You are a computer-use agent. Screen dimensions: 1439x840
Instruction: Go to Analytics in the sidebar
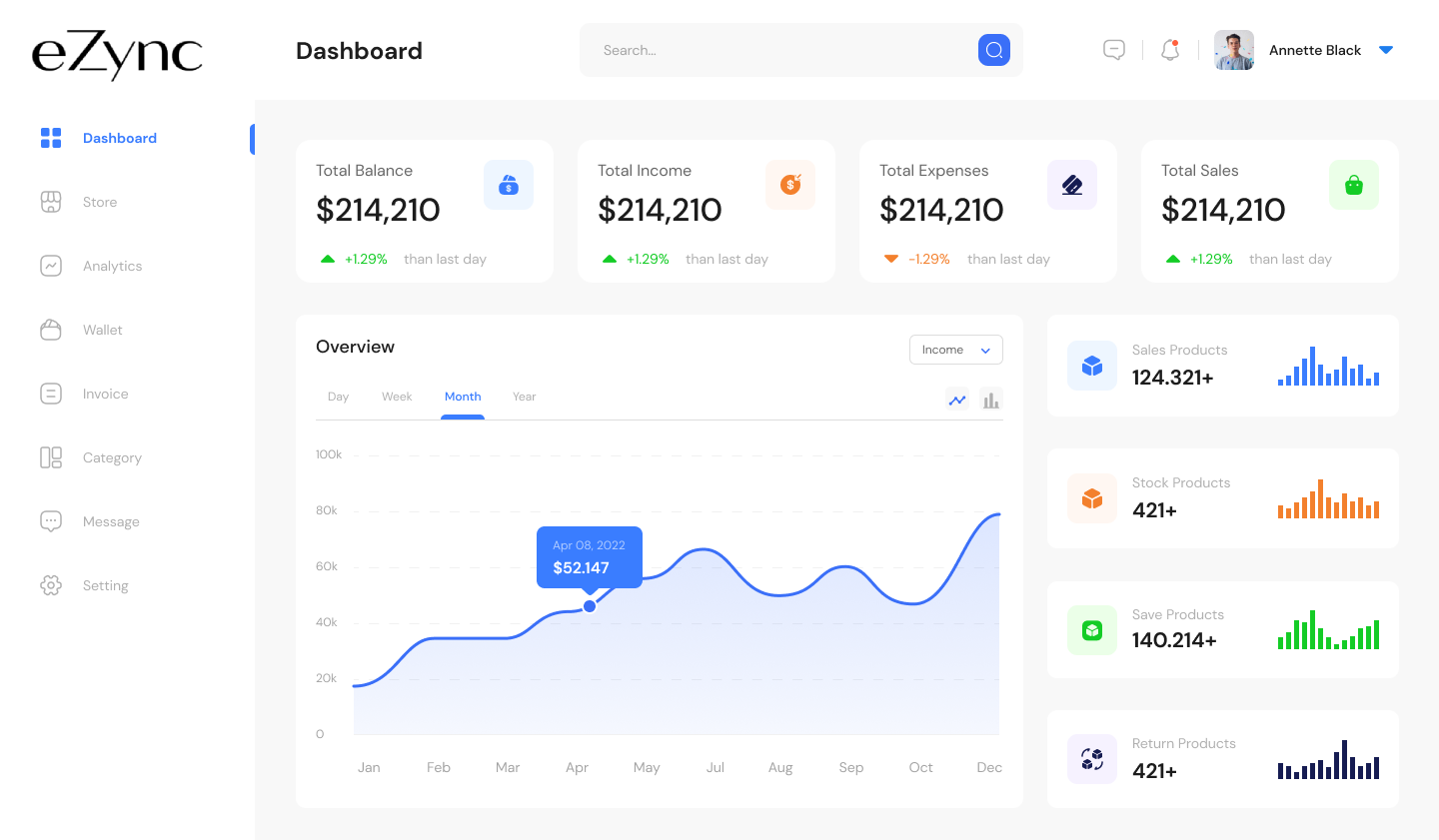112,266
